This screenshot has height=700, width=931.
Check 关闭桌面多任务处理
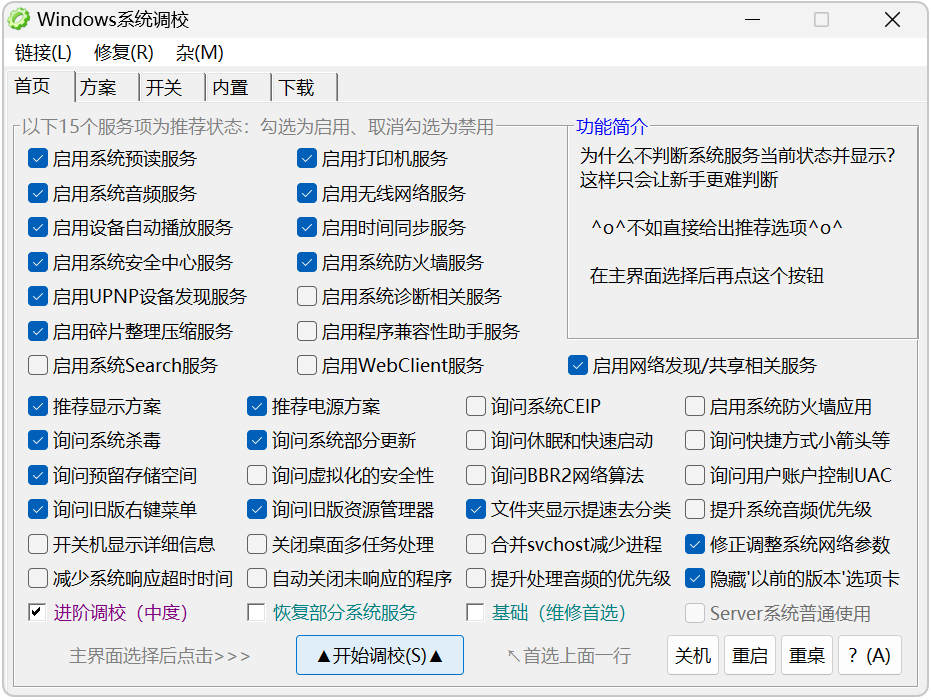[x=257, y=544]
